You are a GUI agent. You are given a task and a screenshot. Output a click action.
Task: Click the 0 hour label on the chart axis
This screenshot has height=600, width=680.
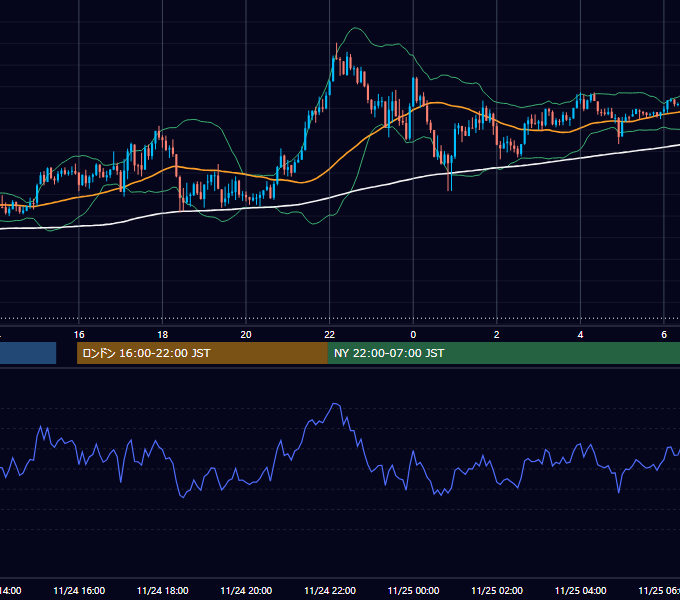[x=413, y=335]
